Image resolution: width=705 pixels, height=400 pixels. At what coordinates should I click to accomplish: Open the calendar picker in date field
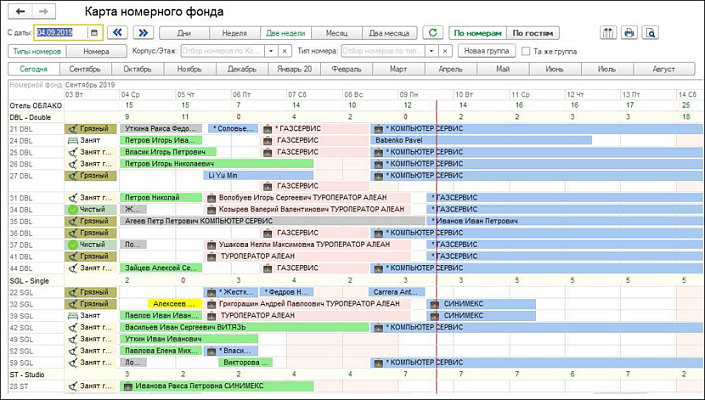95,32
